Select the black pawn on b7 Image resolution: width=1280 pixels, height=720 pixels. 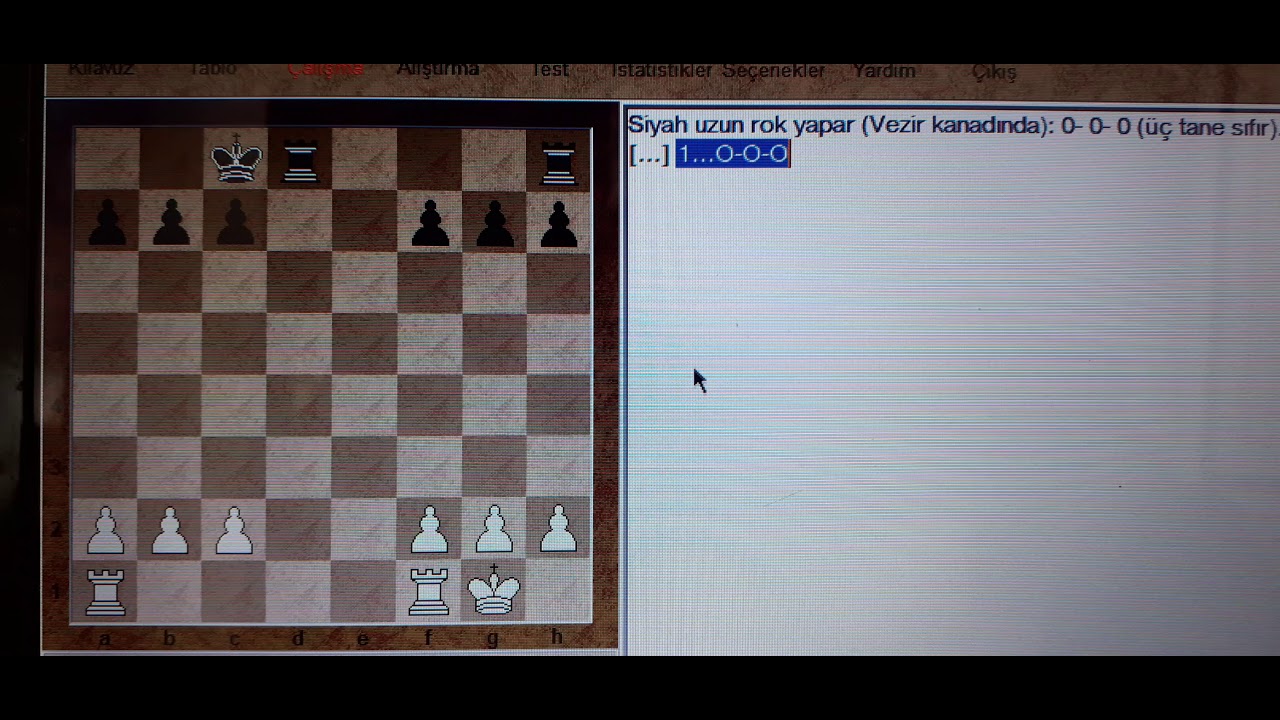click(x=171, y=222)
